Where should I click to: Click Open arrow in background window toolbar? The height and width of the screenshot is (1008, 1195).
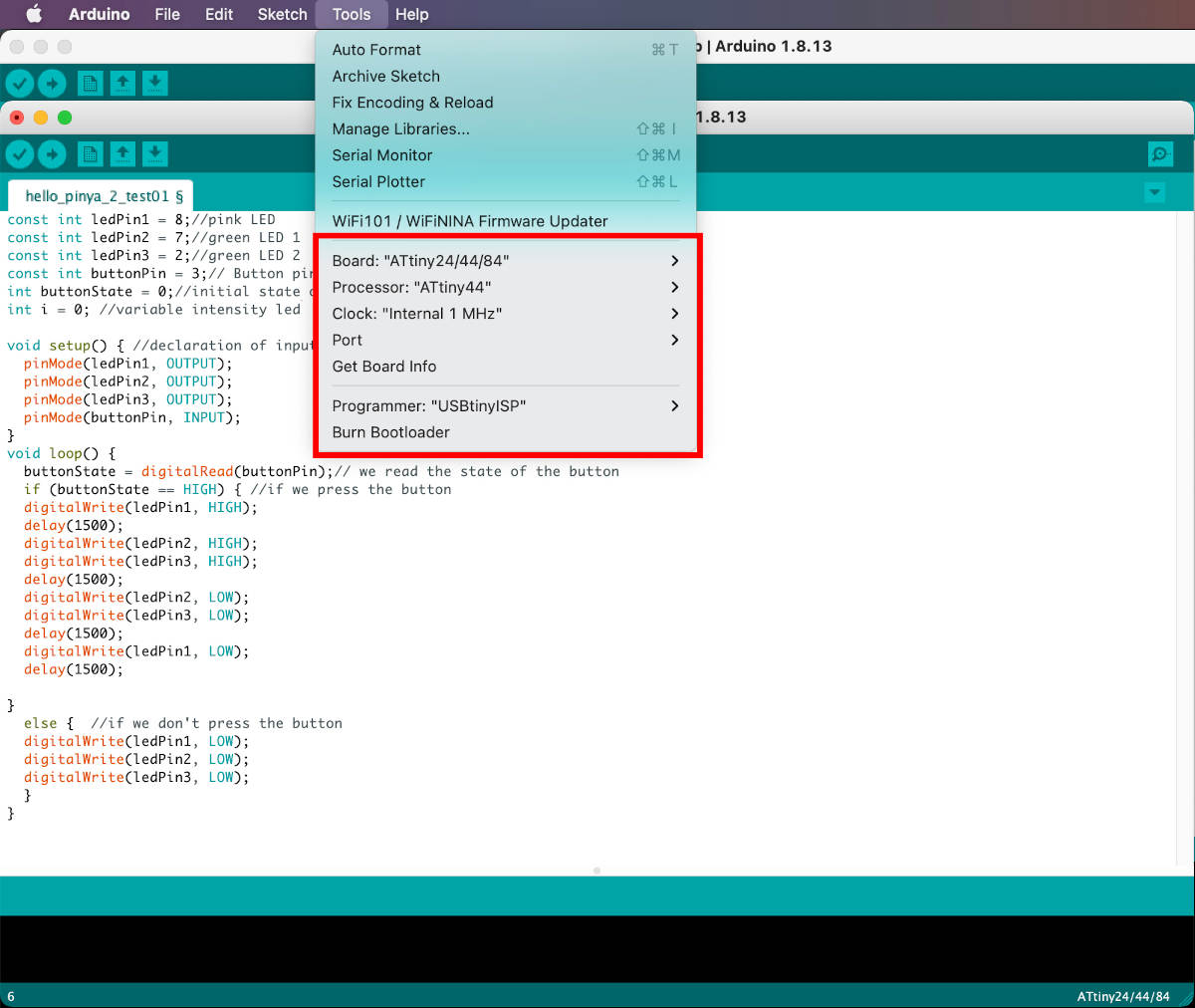pos(122,83)
